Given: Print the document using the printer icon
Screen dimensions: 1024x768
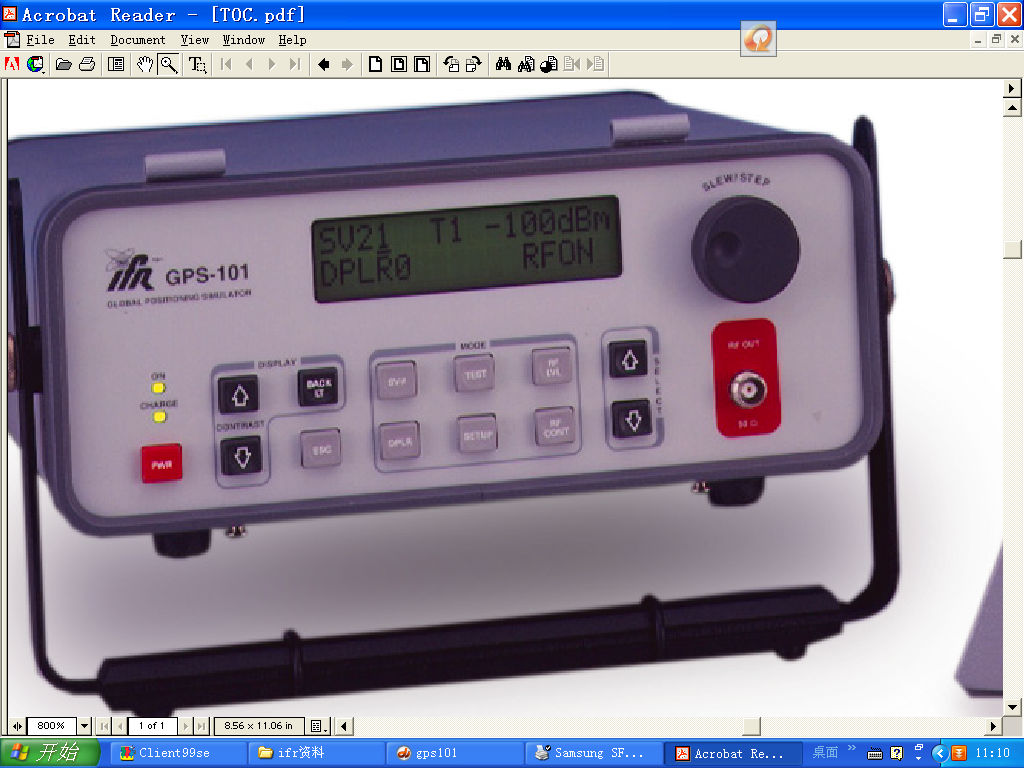Looking at the screenshot, I should click(87, 64).
